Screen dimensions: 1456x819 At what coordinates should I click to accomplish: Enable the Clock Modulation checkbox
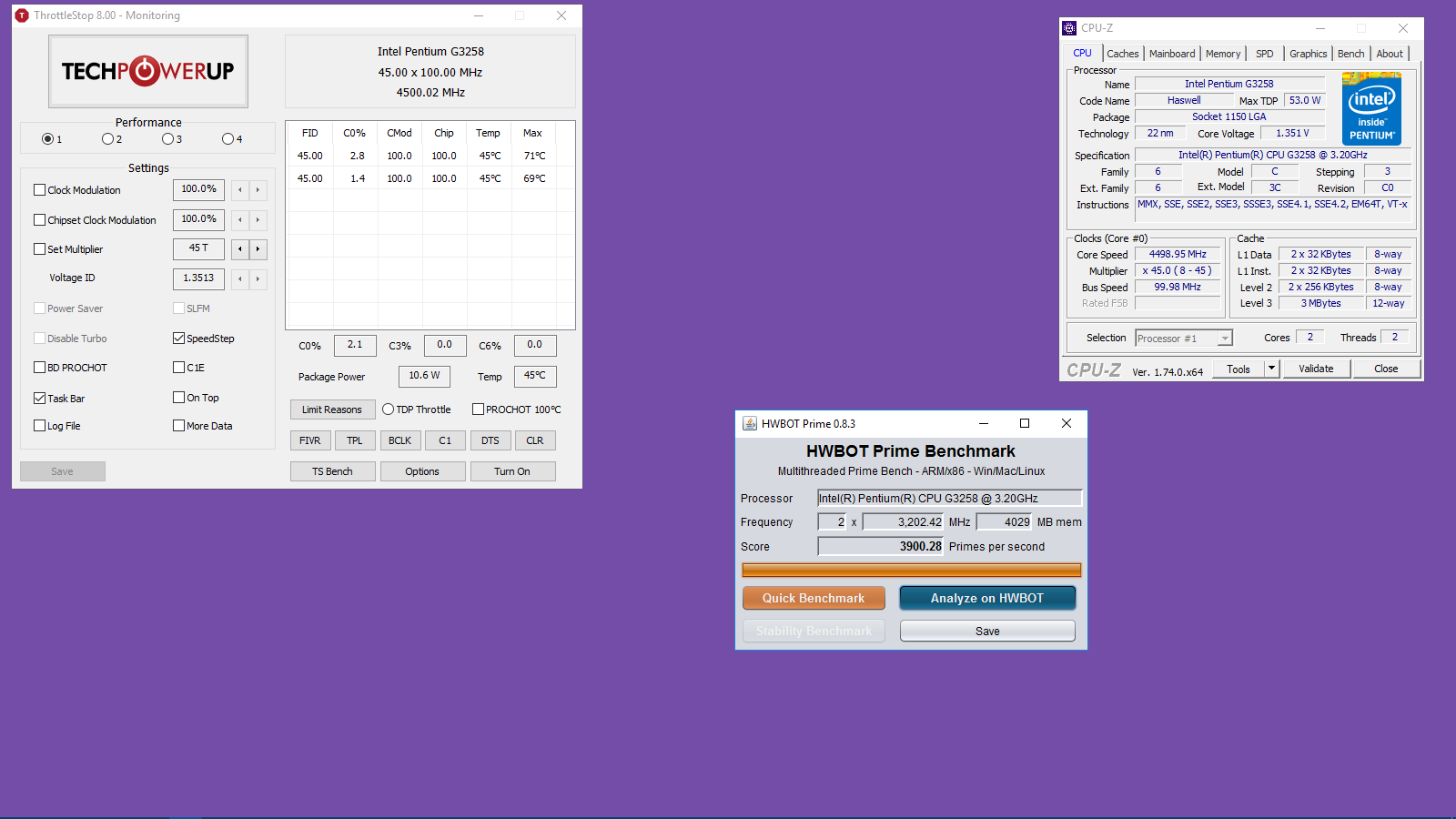pos(39,190)
